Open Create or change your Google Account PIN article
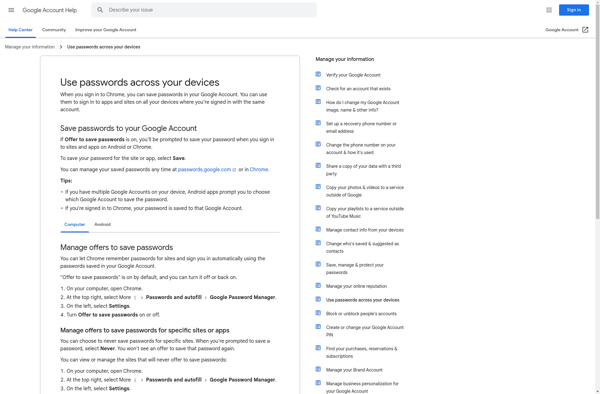 click(x=365, y=331)
